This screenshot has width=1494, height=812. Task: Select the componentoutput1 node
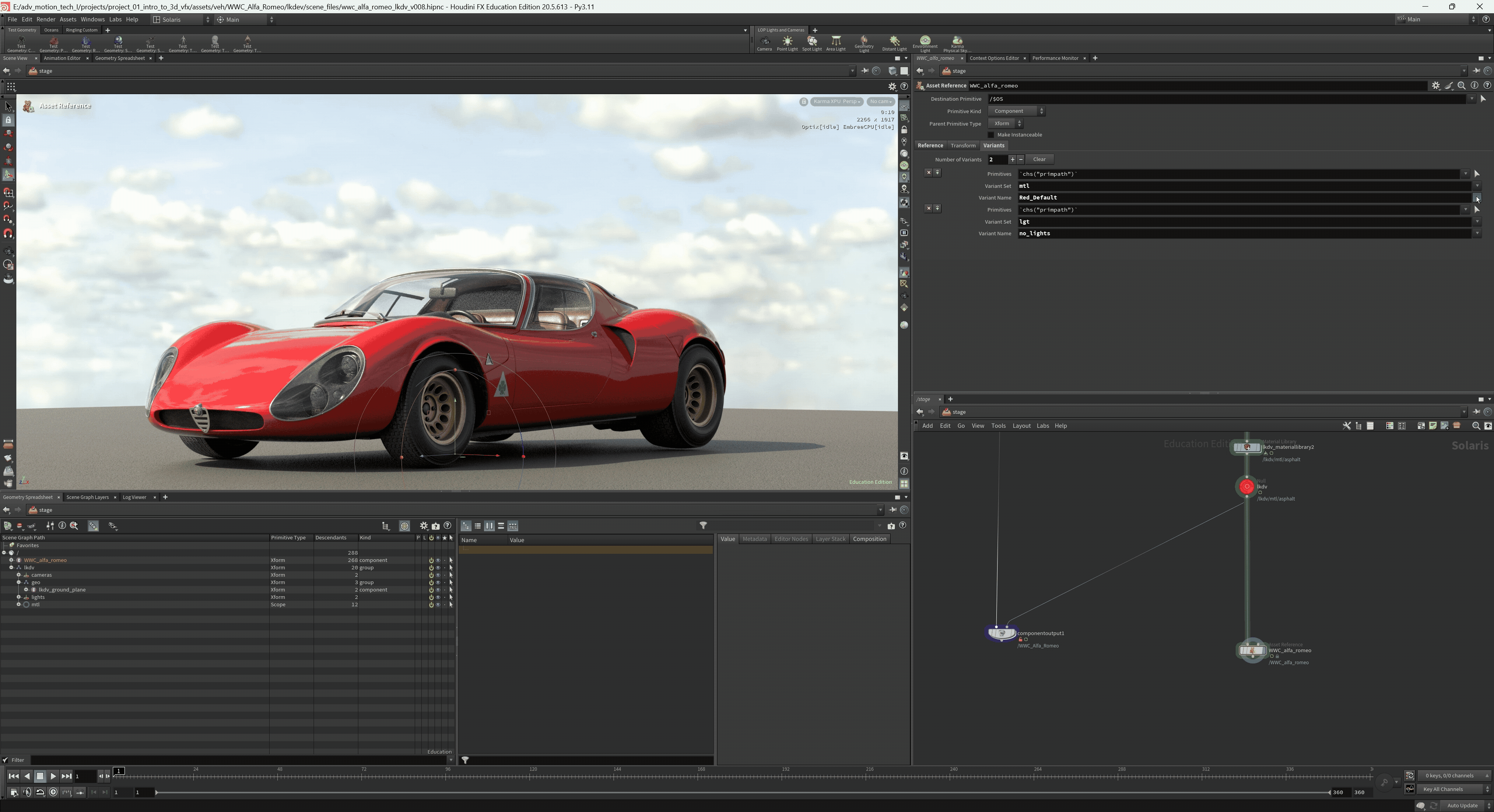pos(1001,633)
